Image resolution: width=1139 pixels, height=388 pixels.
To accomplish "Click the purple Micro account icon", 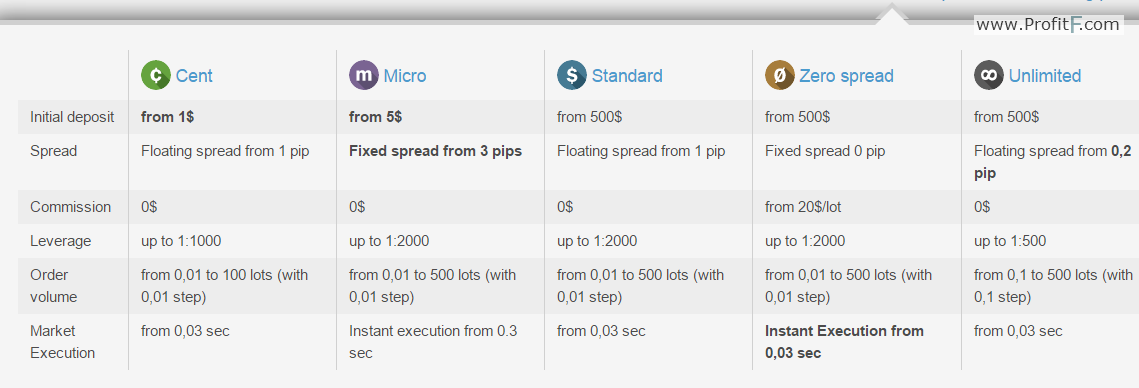I will point(364,76).
